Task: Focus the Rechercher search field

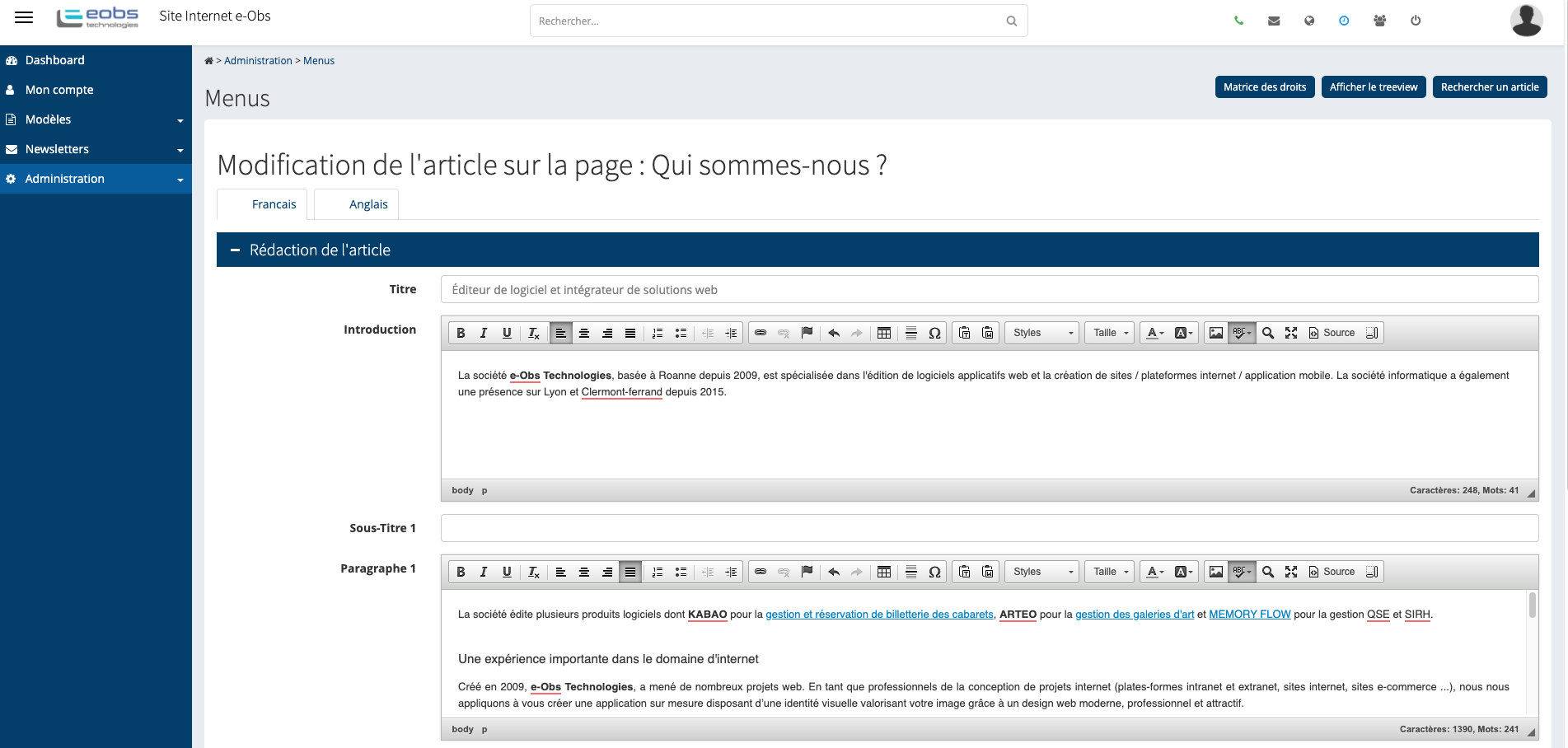Action: click(x=779, y=21)
